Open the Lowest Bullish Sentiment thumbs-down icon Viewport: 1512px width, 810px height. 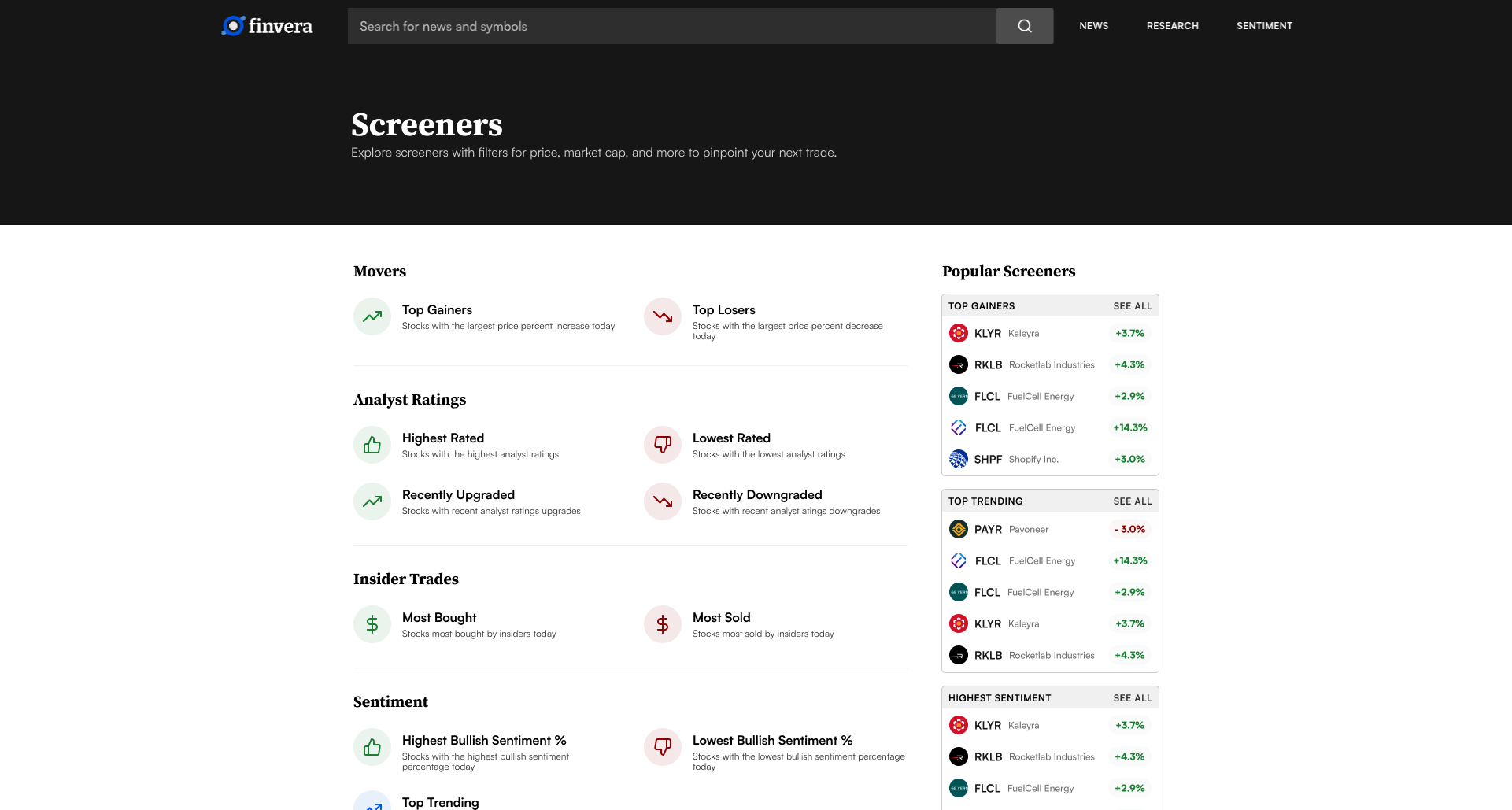(663, 747)
